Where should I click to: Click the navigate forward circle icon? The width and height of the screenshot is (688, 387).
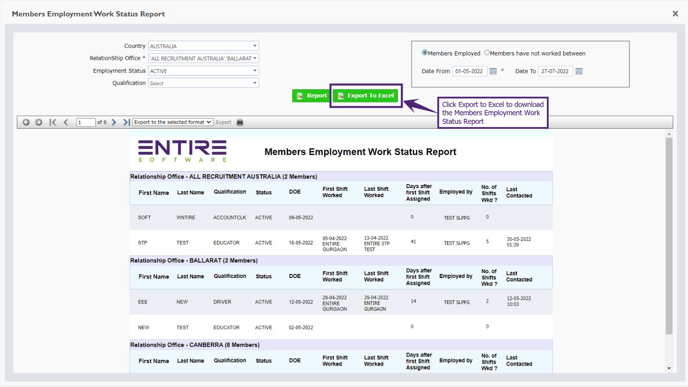click(39, 122)
